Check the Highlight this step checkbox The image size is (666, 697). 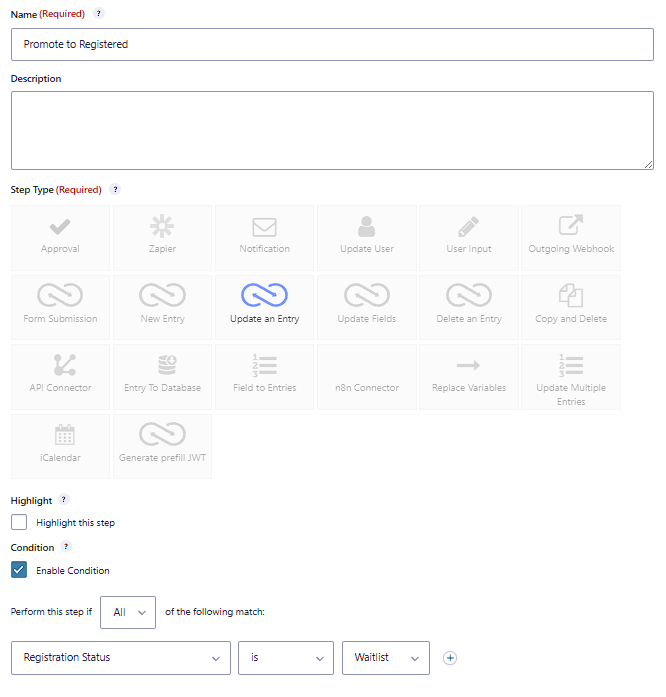pos(19,522)
